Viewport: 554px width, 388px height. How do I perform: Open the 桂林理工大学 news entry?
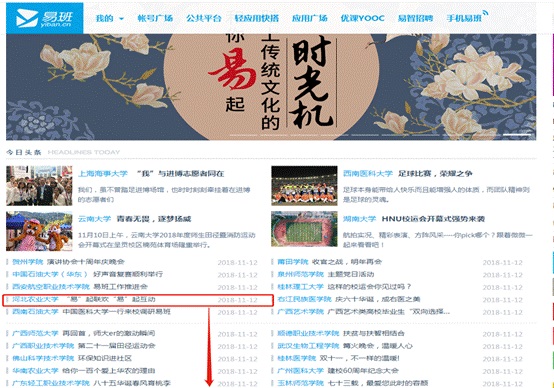(x=344, y=287)
